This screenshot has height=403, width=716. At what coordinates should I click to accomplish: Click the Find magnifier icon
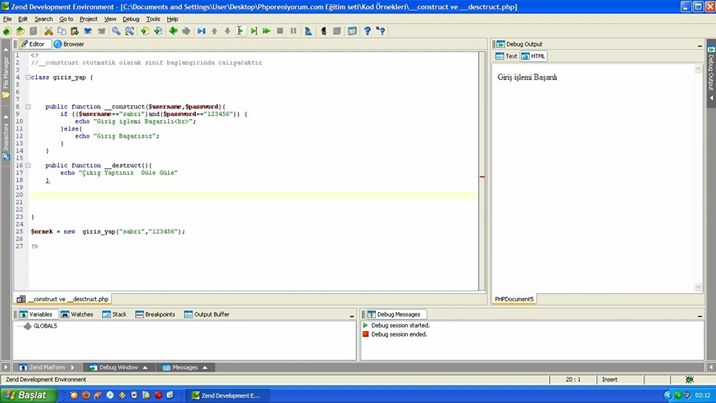pyautogui.click(x=116, y=31)
